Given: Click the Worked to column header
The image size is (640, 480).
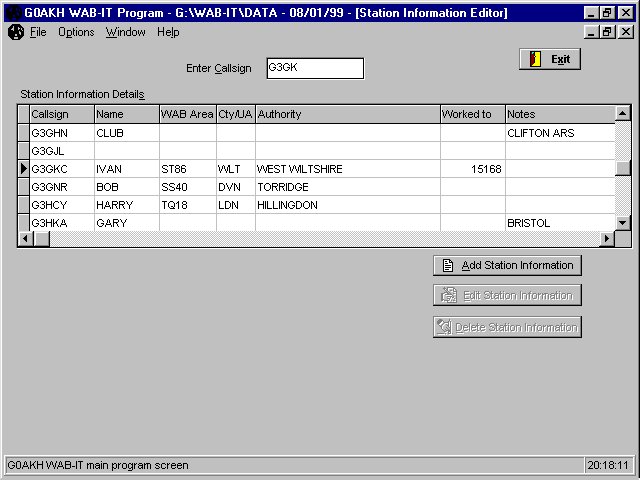Looking at the screenshot, I should click(x=473, y=114).
